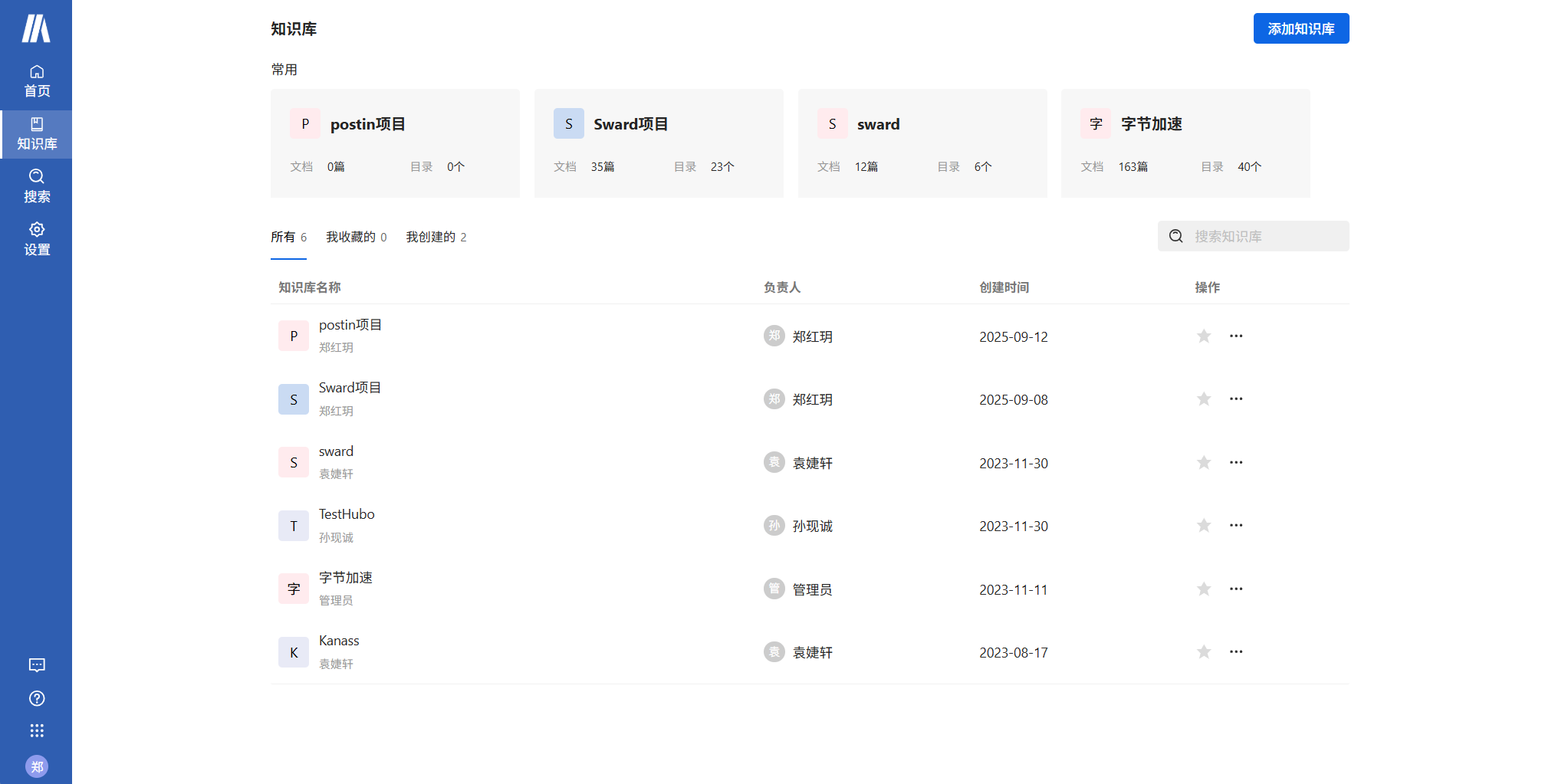Image resolution: width=1542 pixels, height=784 pixels.
Task: Click the S icon of sward list row
Action: [x=294, y=462]
